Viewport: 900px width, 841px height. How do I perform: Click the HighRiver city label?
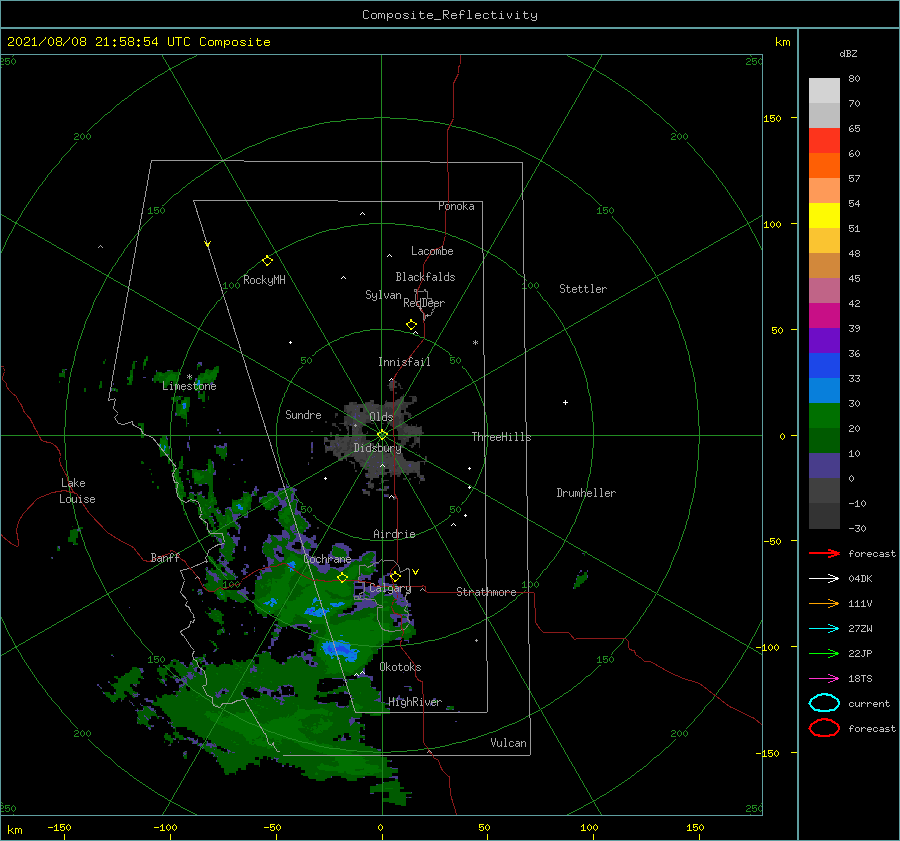click(415, 702)
